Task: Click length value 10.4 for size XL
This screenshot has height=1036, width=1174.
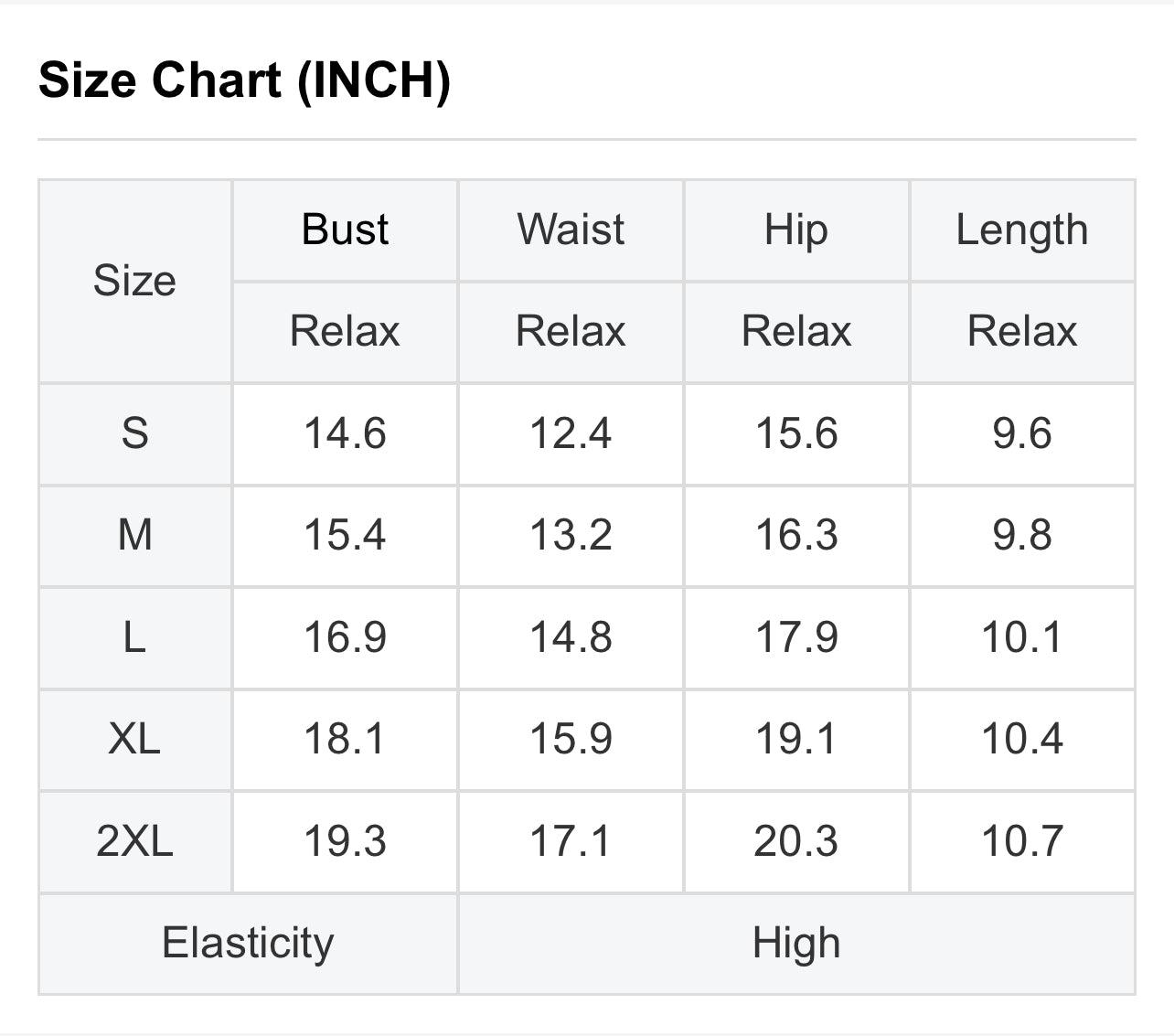Action: pos(1022,739)
